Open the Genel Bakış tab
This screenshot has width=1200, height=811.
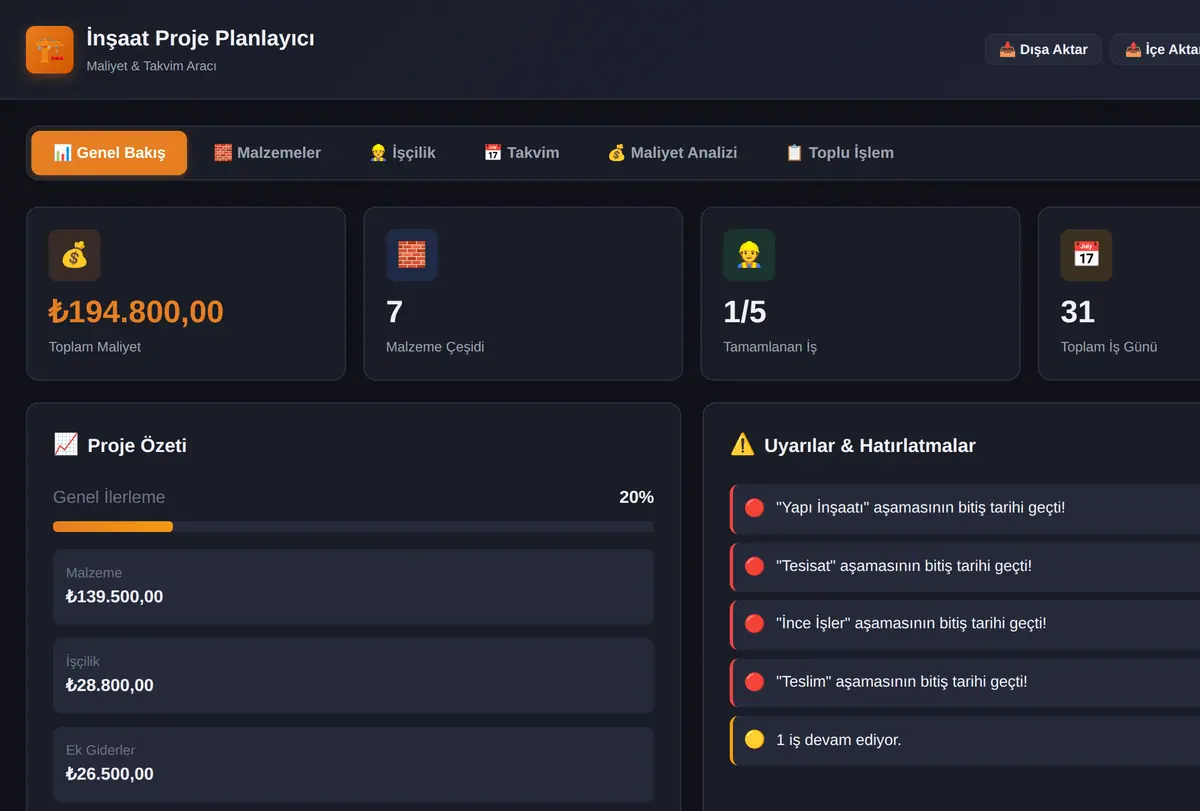click(x=109, y=153)
